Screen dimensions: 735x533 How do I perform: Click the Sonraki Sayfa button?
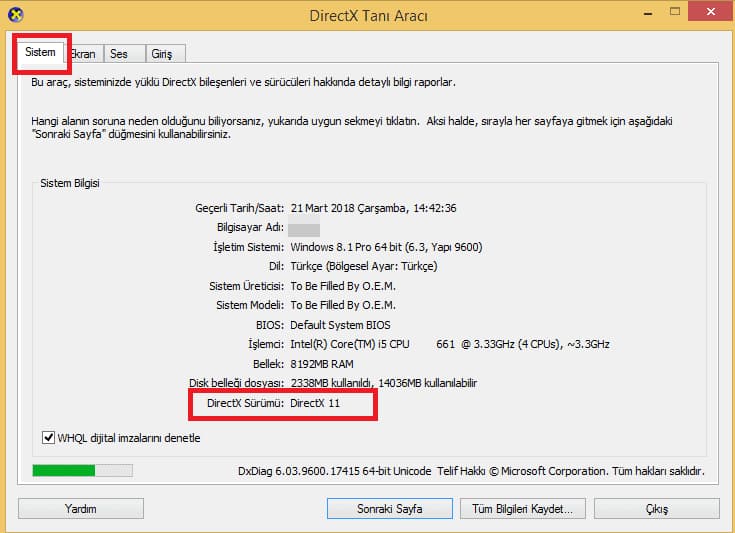pos(390,508)
